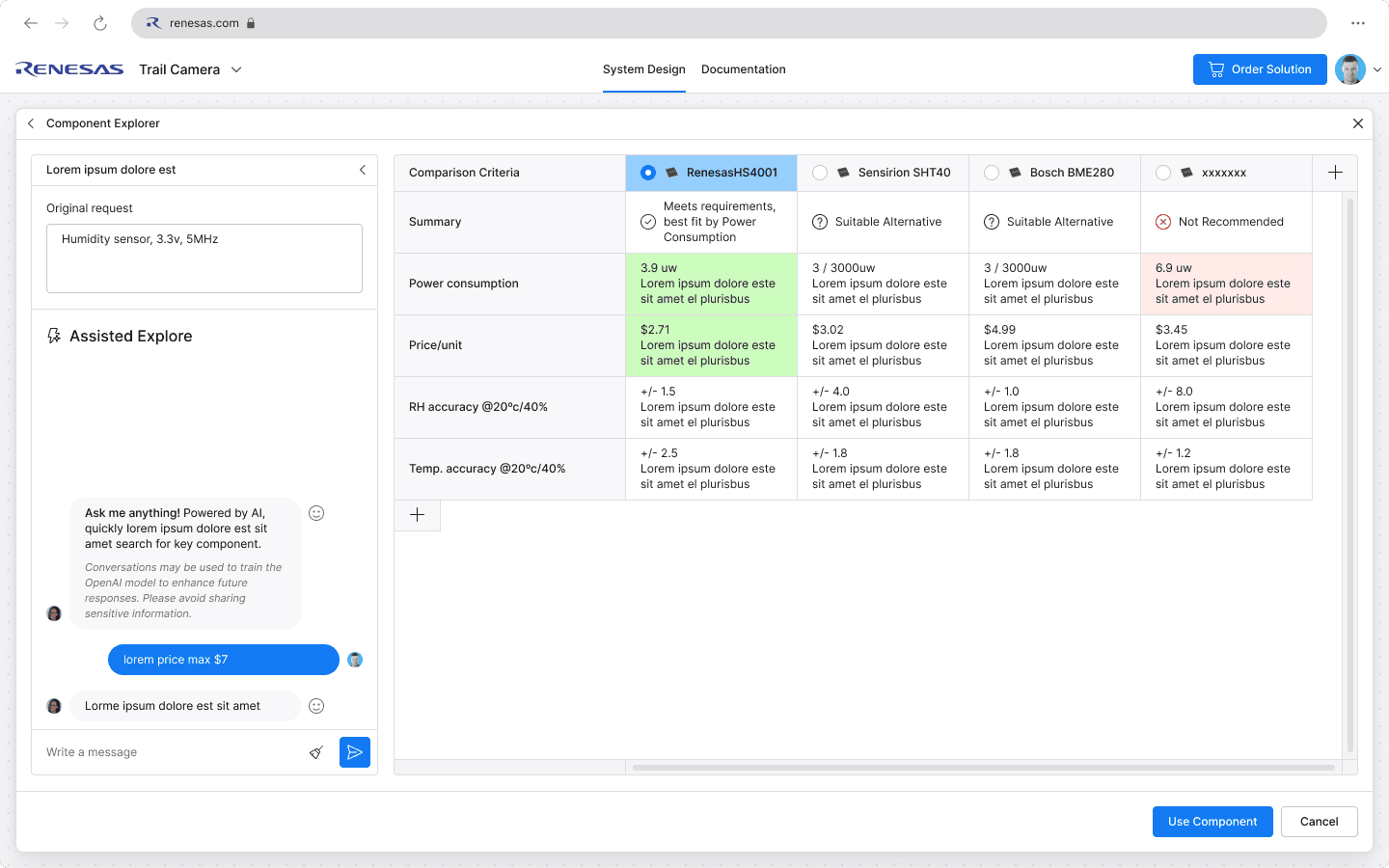Click the $3.02 Sensirion price cell
This screenshot has height=868, width=1389.
pyautogui.click(x=884, y=345)
